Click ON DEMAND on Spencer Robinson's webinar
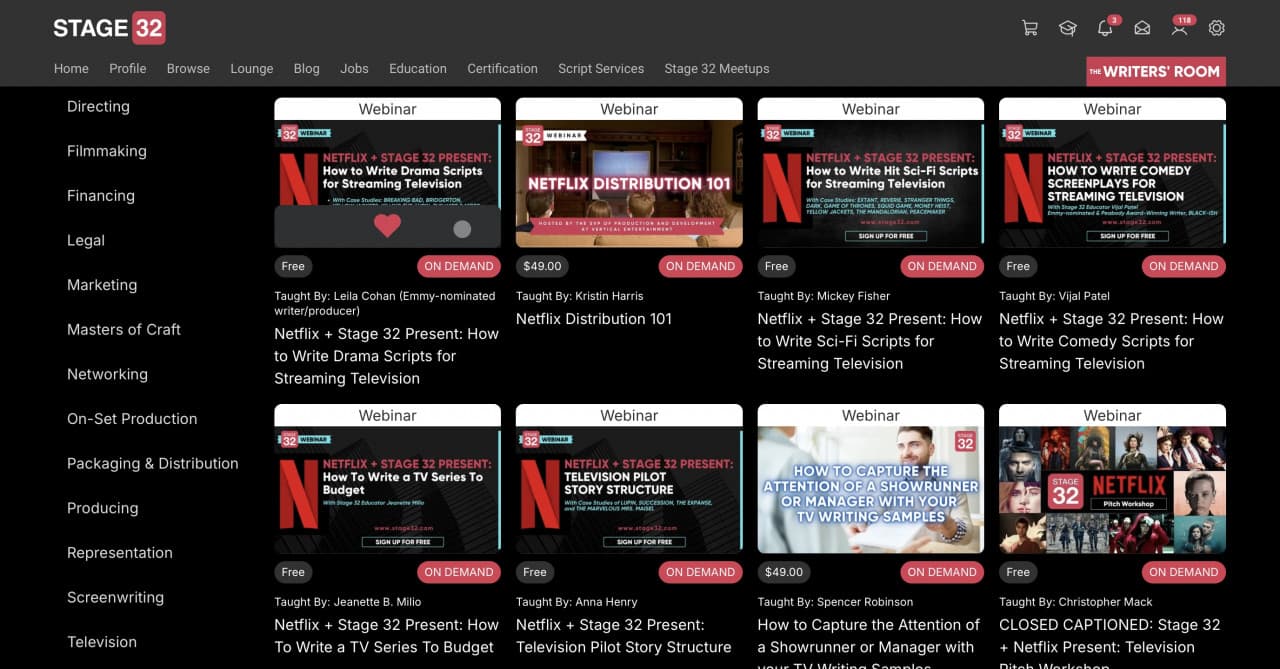Image resolution: width=1280 pixels, height=669 pixels. click(942, 572)
